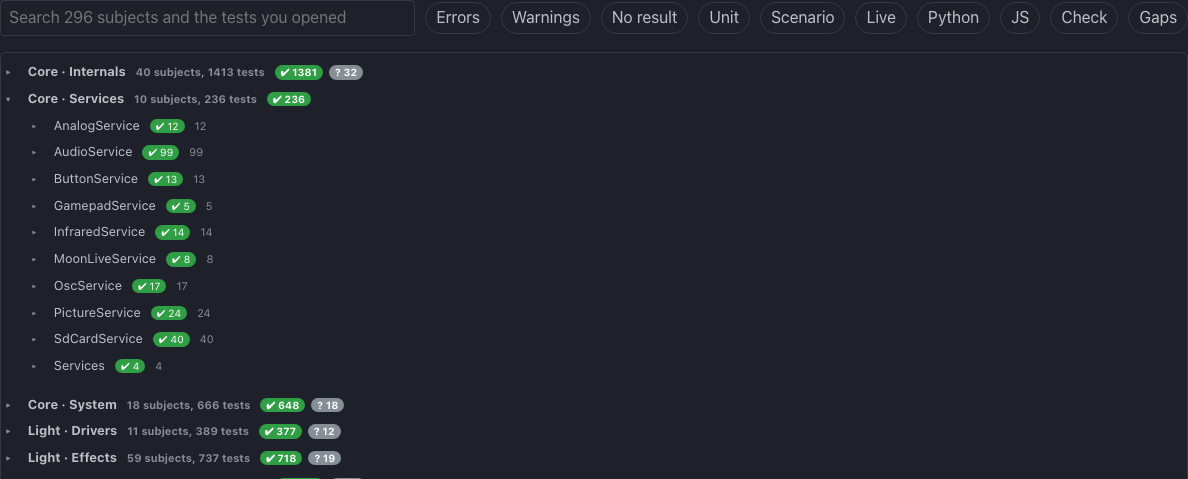Expand the AudioService row arrow
The width and height of the screenshot is (1188, 479).
pyautogui.click(x=34, y=152)
